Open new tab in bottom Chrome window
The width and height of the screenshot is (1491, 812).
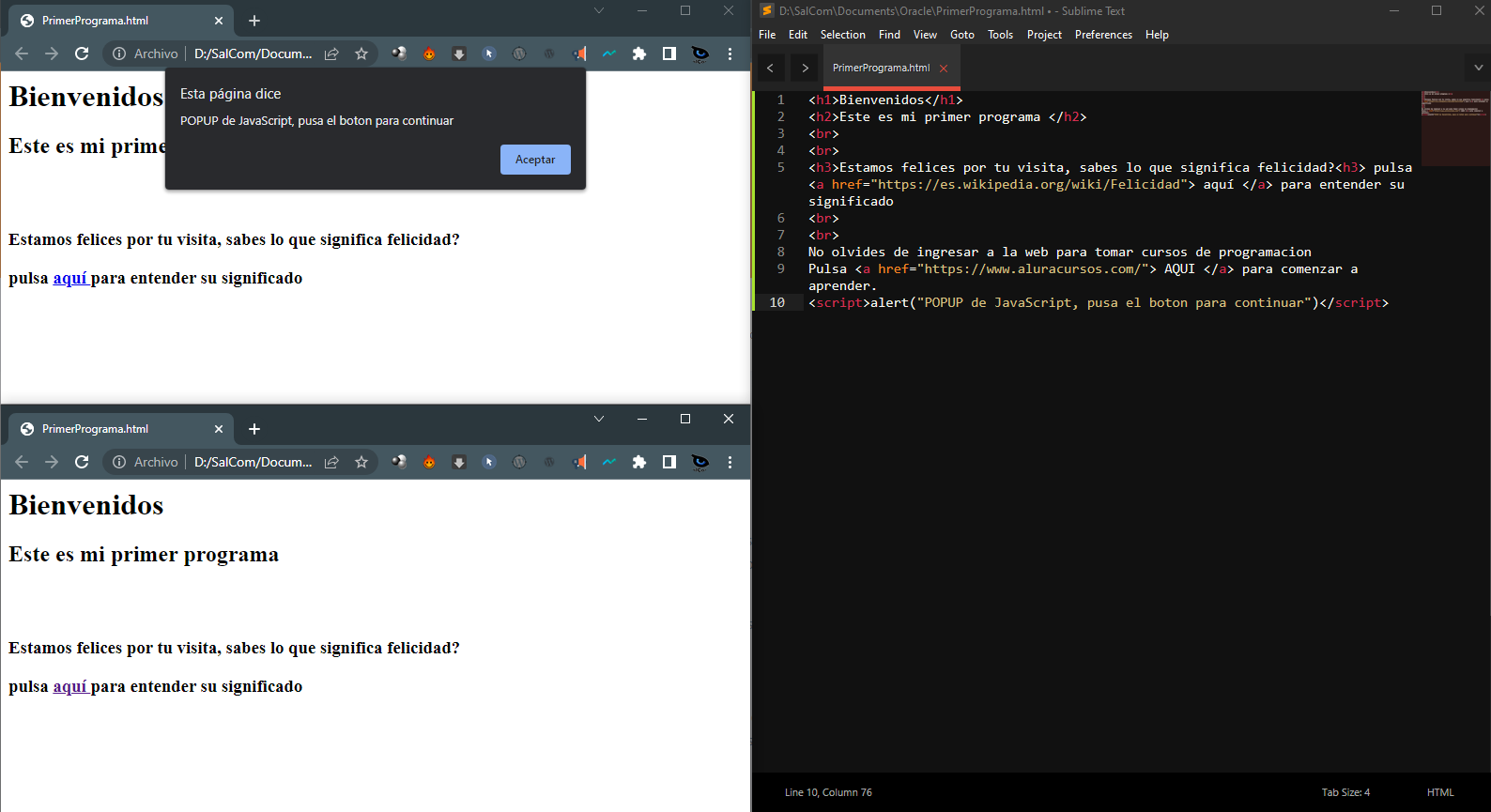point(254,429)
